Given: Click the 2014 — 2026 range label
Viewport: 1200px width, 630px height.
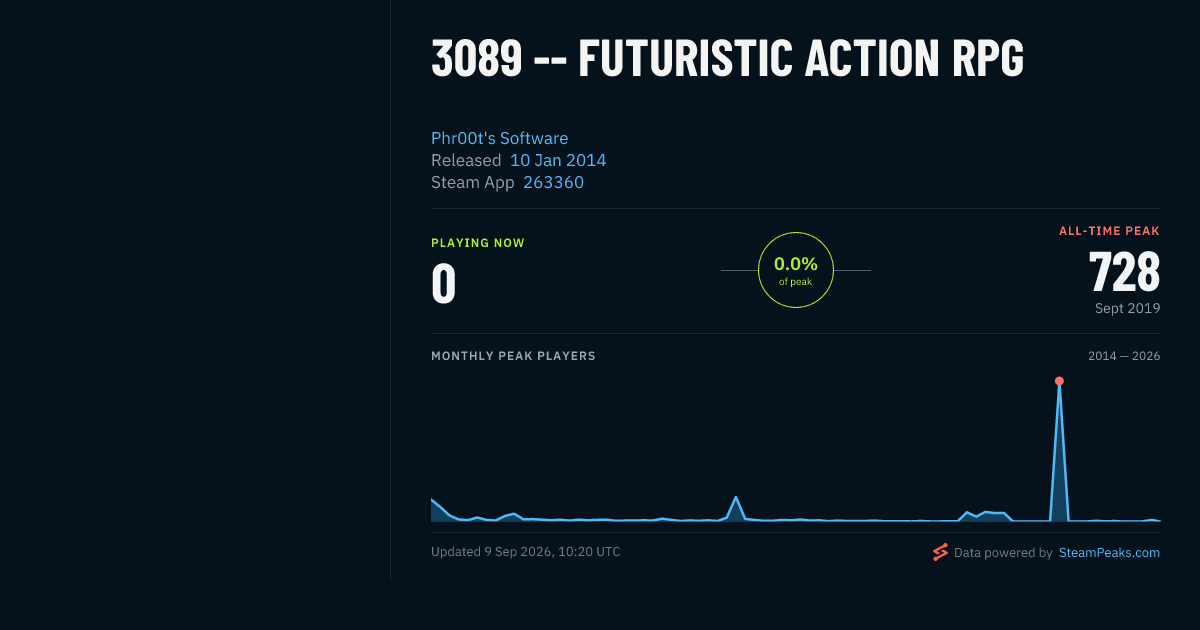Looking at the screenshot, I should 1124,356.
